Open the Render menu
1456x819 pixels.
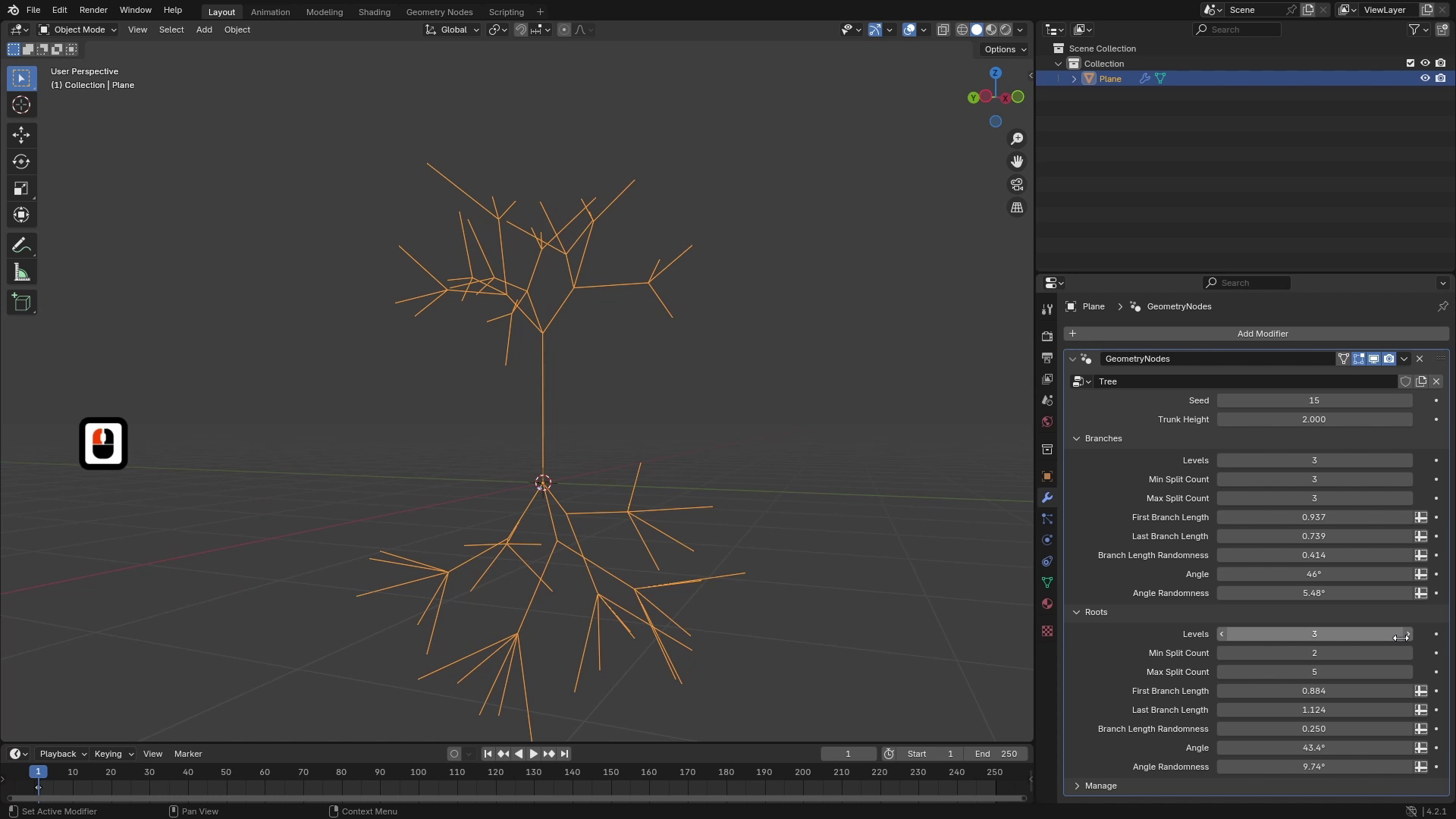click(x=93, y=10)
